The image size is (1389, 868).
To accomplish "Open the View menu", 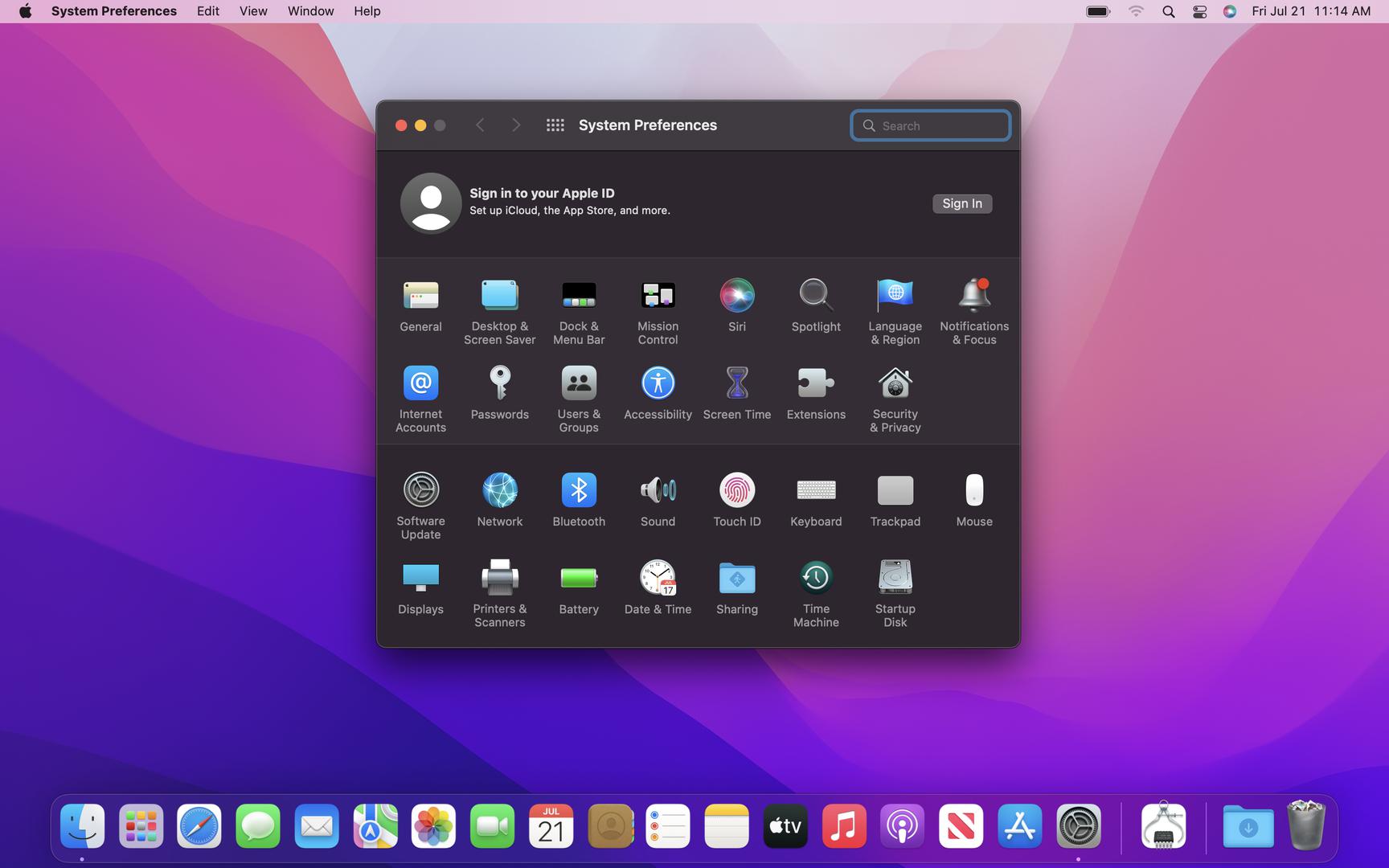I will click(x=253, y=11).
